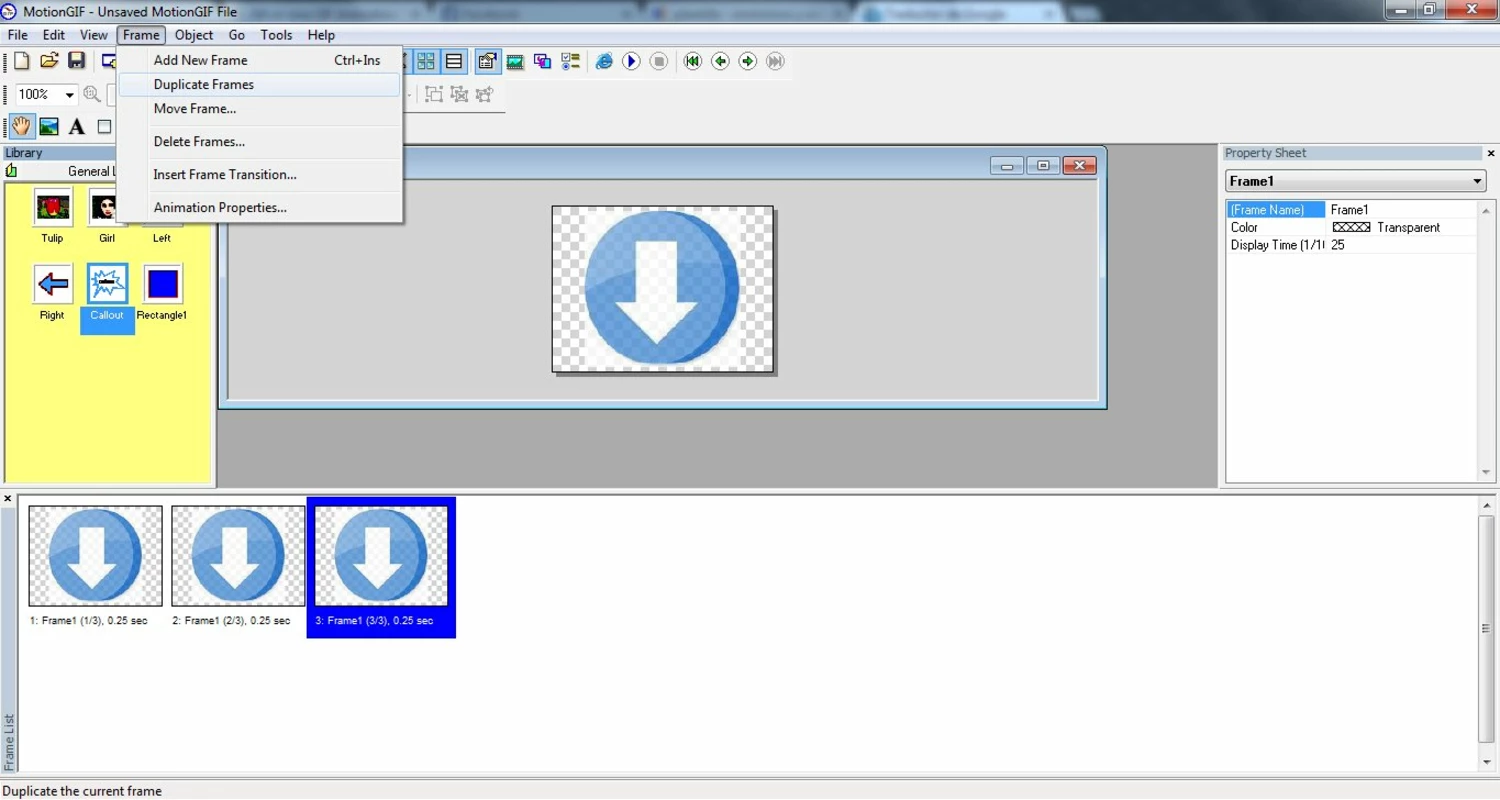1500x800 pixels.
Task: Click the magnifier zoom icon
Action: [92, 95]
